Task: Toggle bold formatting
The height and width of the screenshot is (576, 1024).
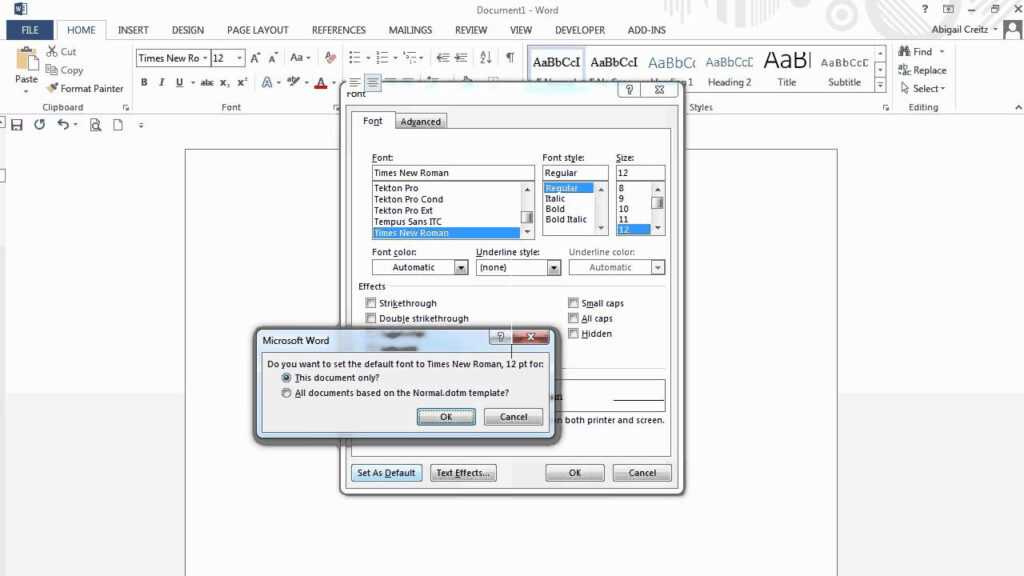Action: click(145, 81)
